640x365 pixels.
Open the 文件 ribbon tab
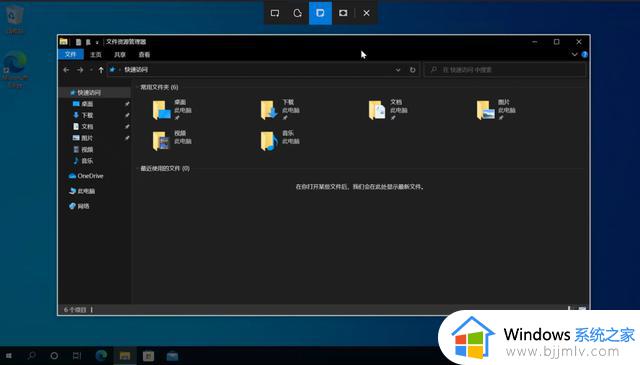[x=71, y=54]
